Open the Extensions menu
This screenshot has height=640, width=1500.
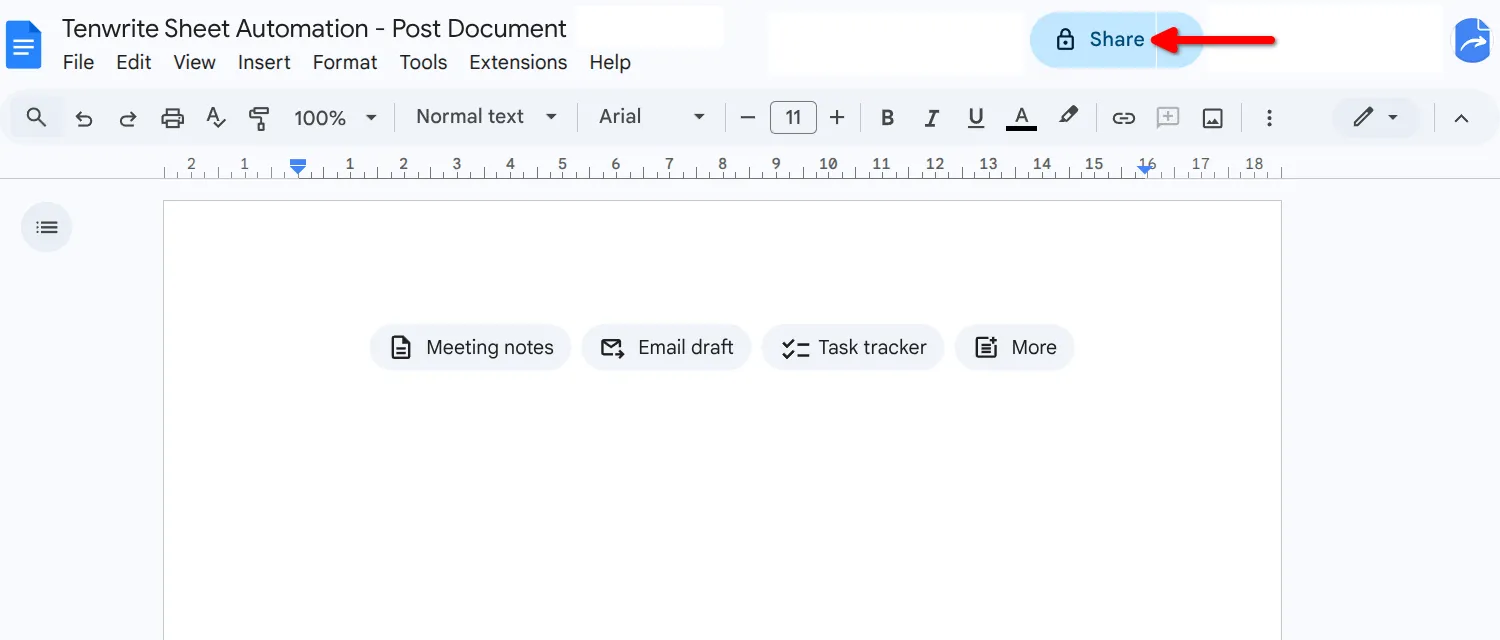[518, 62]
